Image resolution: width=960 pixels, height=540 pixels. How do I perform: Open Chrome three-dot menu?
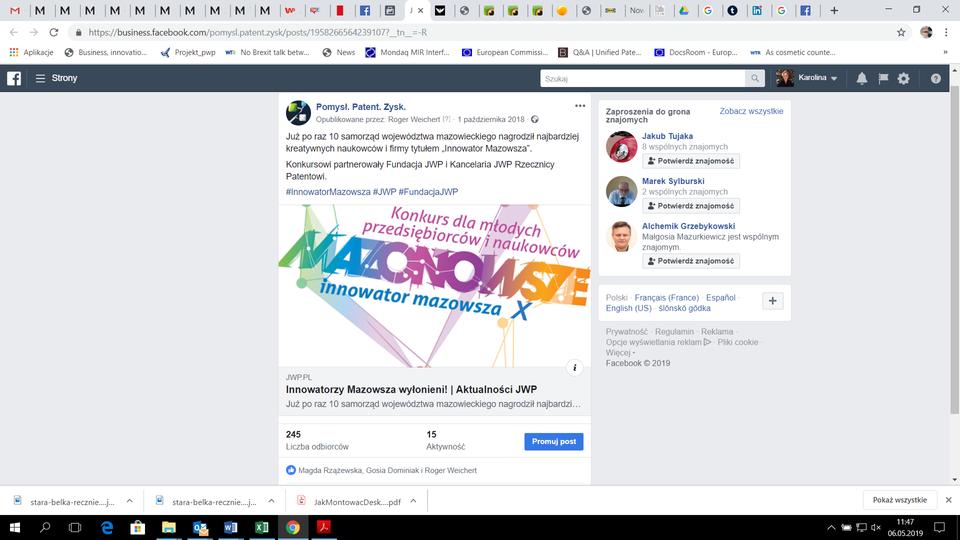[x=946, y=32]
